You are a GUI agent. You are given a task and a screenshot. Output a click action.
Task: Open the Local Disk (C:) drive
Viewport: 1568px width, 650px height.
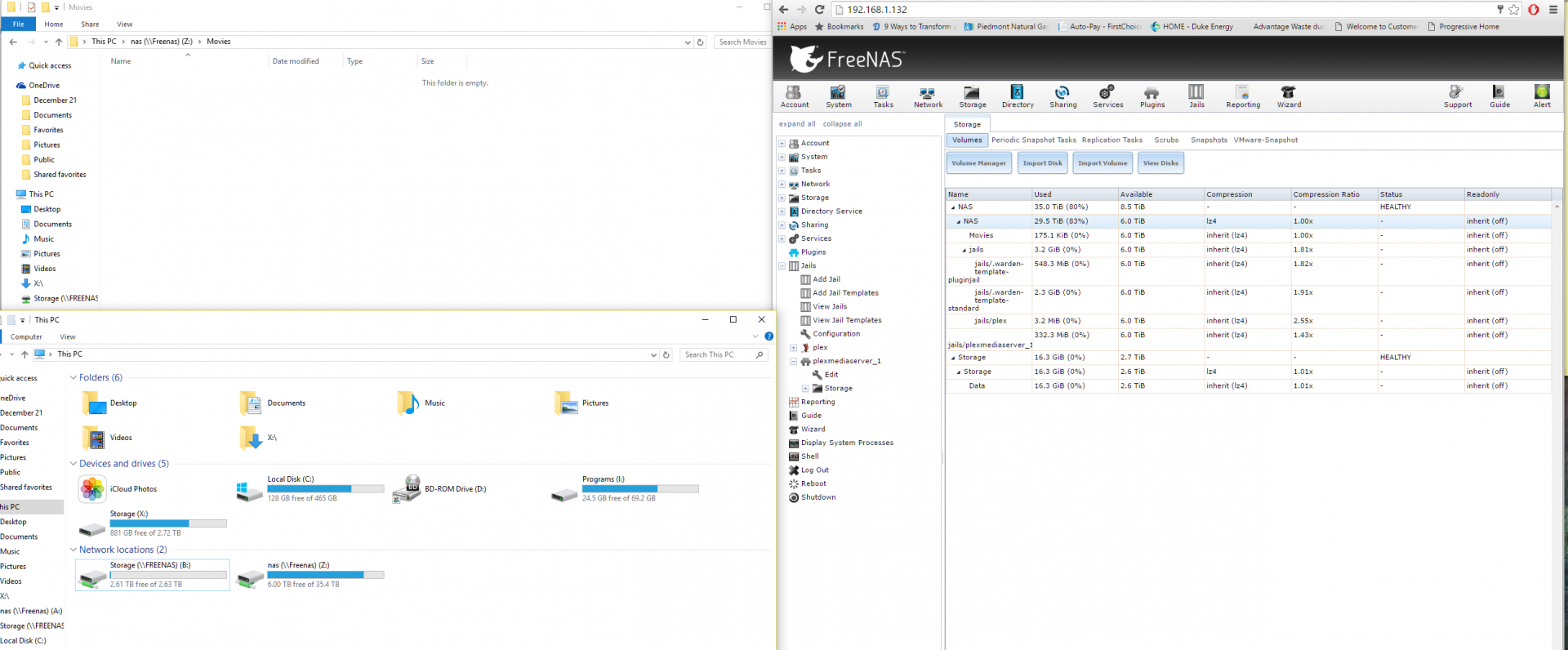coord(310,488)
